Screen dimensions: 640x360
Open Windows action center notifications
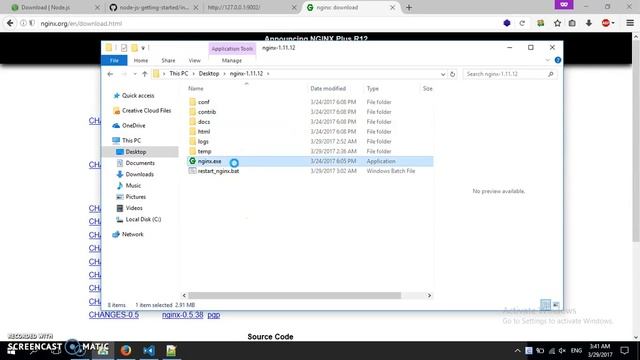(624, 350)
